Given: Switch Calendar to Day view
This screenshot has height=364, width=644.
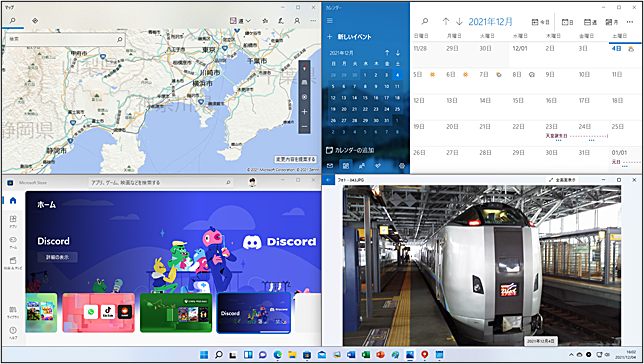Looking at the screenshot, I should pyautogui.click(x=568, y=22).
